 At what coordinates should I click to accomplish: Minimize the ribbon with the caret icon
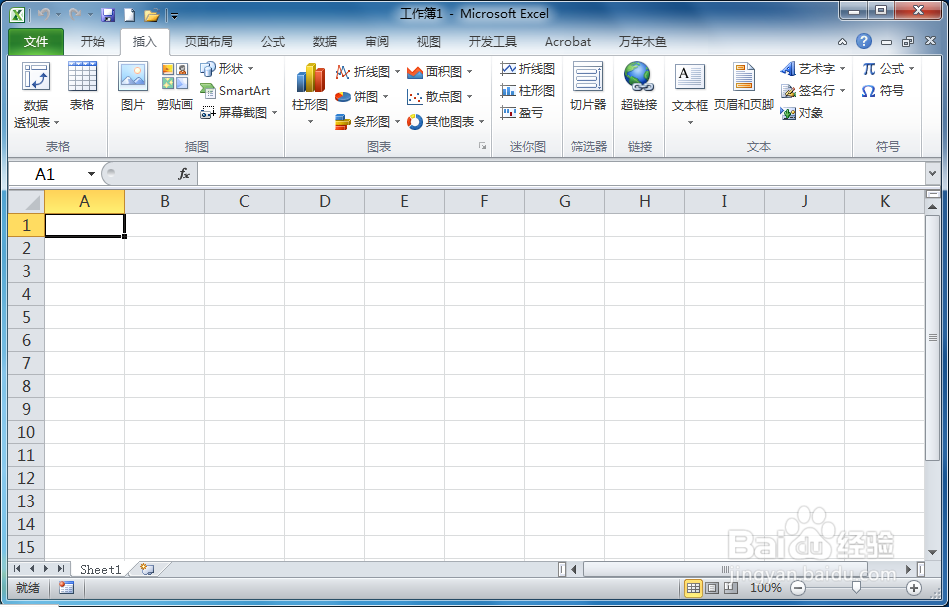coord(842,42)
